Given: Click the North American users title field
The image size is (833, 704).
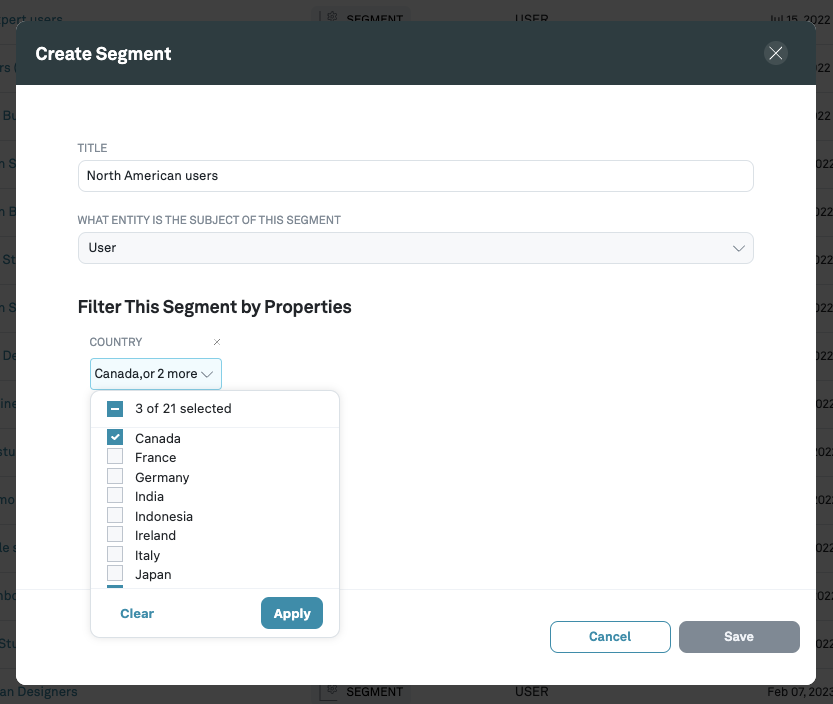Looking at the screenshot, I should click(415, 175).
